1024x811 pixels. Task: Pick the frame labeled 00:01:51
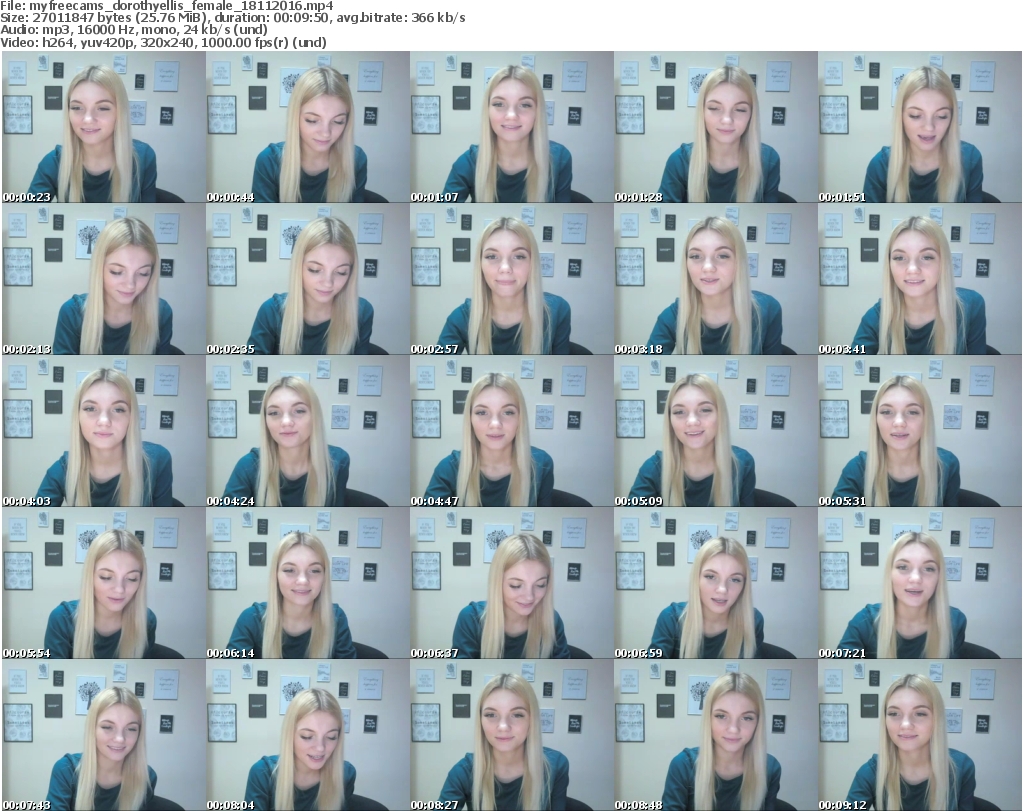coord(918,127)
